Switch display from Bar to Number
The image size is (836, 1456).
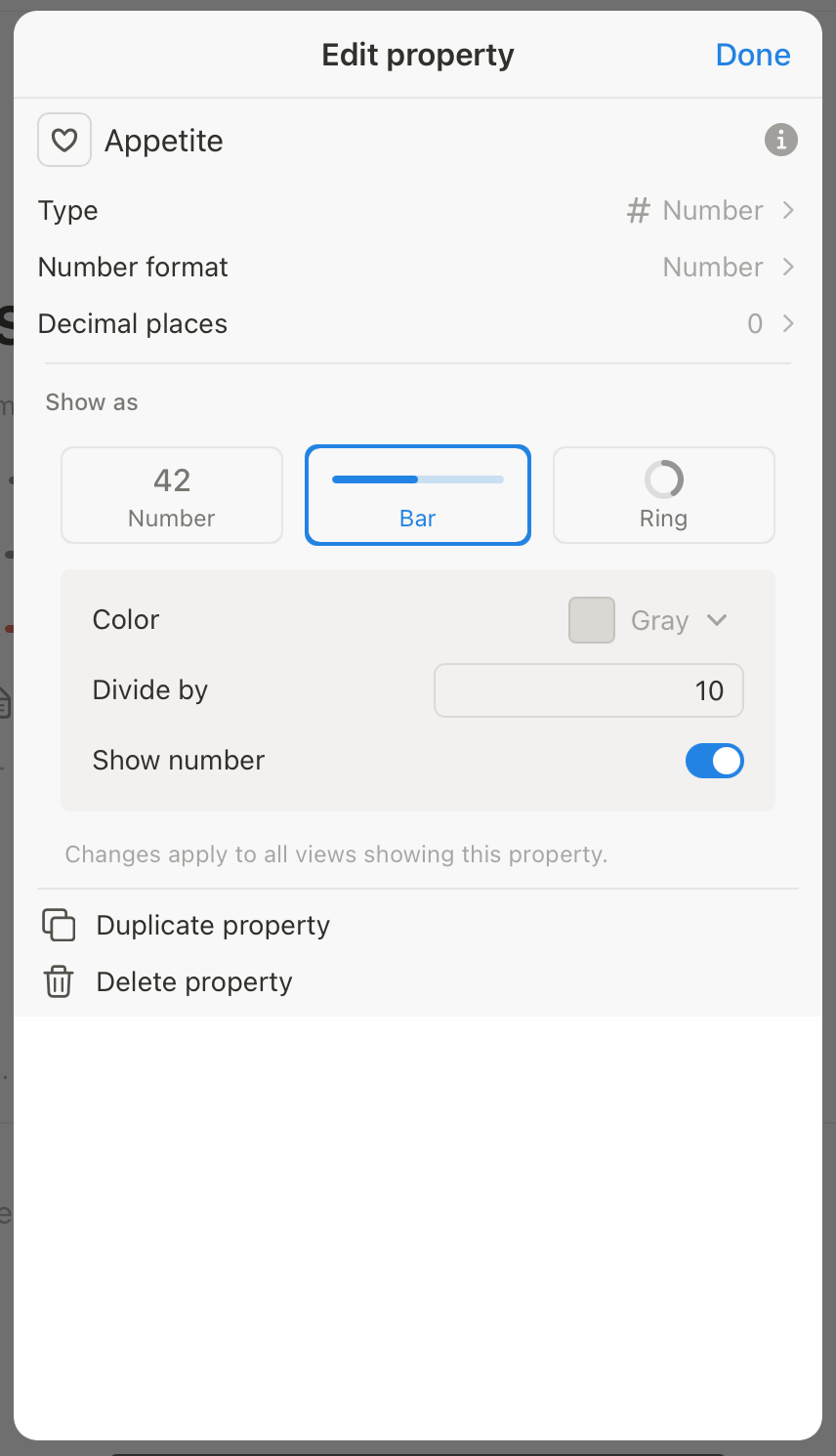[x=171, y=494]
